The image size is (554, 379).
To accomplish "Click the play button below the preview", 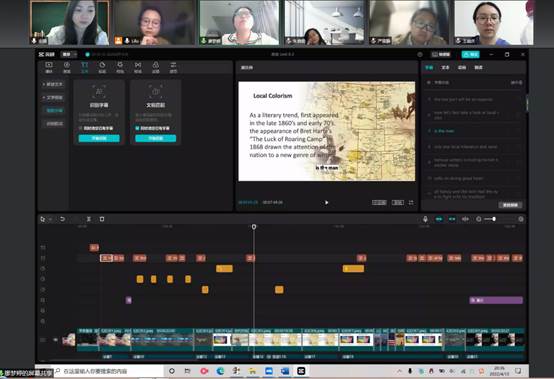I will click(x=326, y=202).
